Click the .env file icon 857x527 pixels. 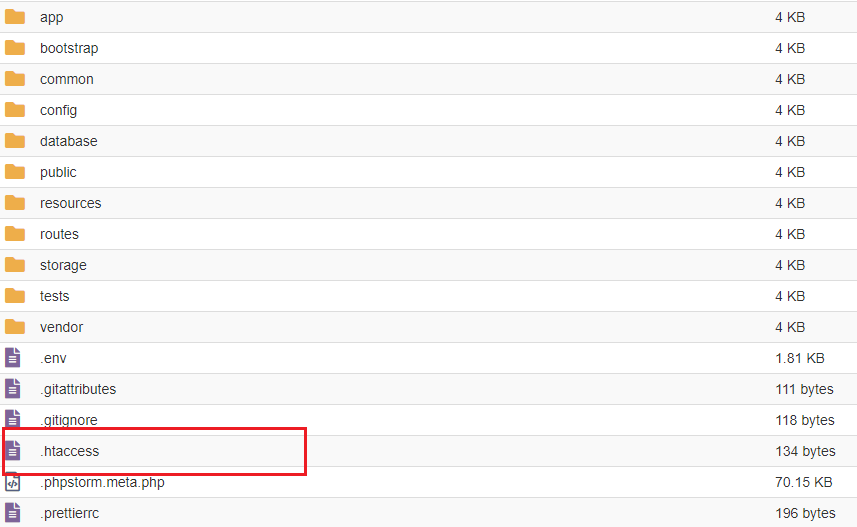coord(13,358)
